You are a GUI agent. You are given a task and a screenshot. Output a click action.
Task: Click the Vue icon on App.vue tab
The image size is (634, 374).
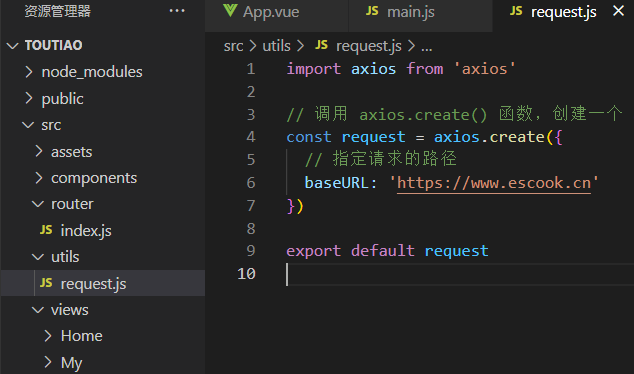coord(230,11)
